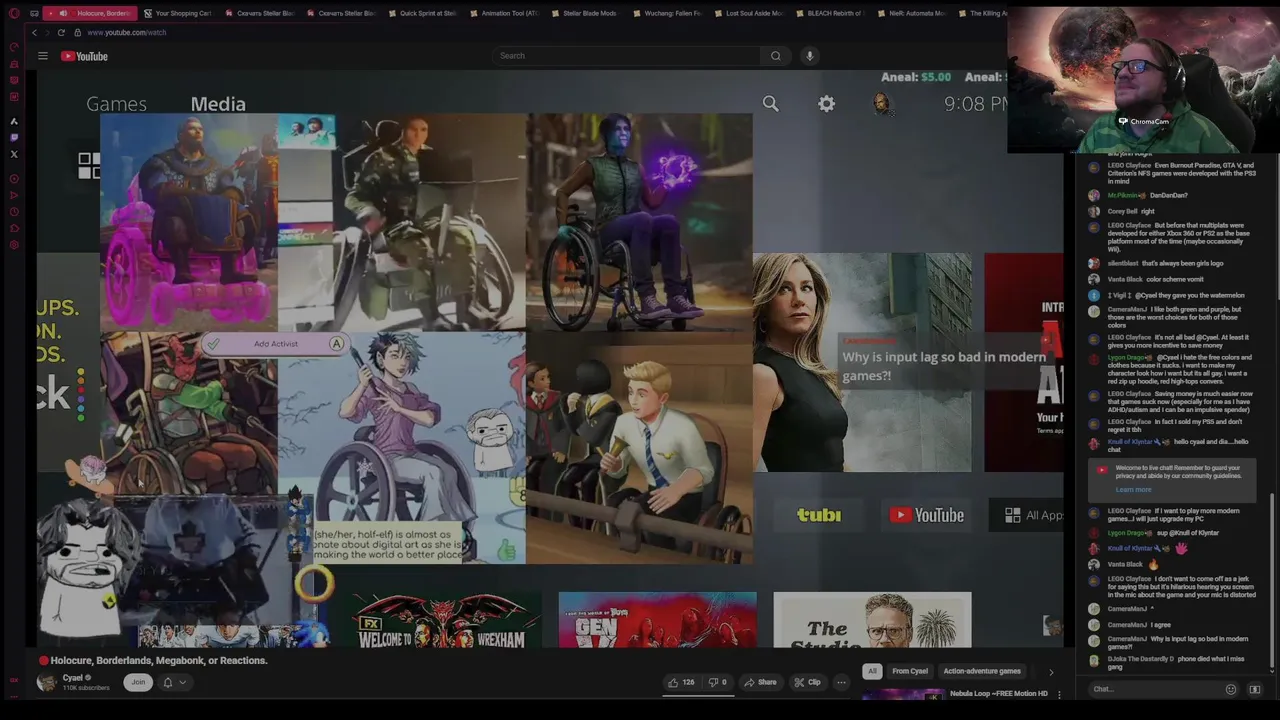Click the browser address bar URL
1280x720 pixels.
pyautogui.click(x=127, y=32)
